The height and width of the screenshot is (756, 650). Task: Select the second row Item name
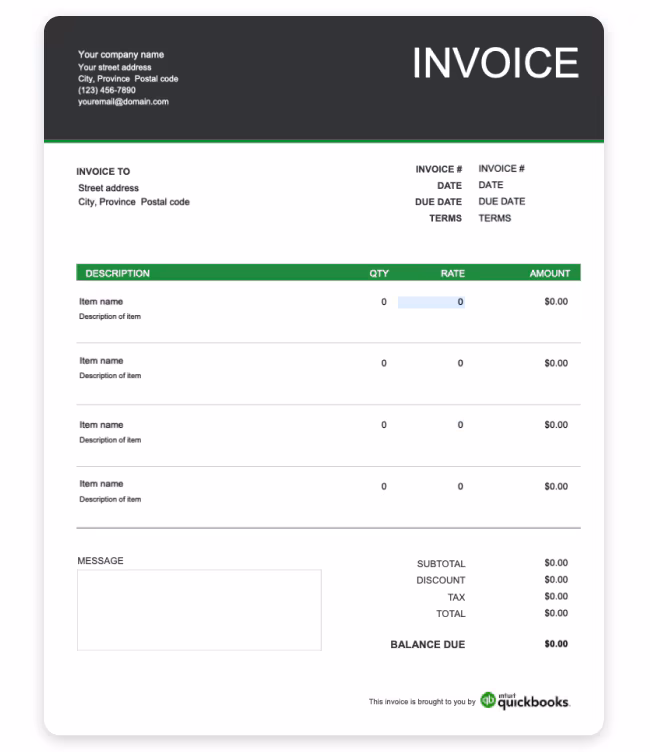point(101,361)
